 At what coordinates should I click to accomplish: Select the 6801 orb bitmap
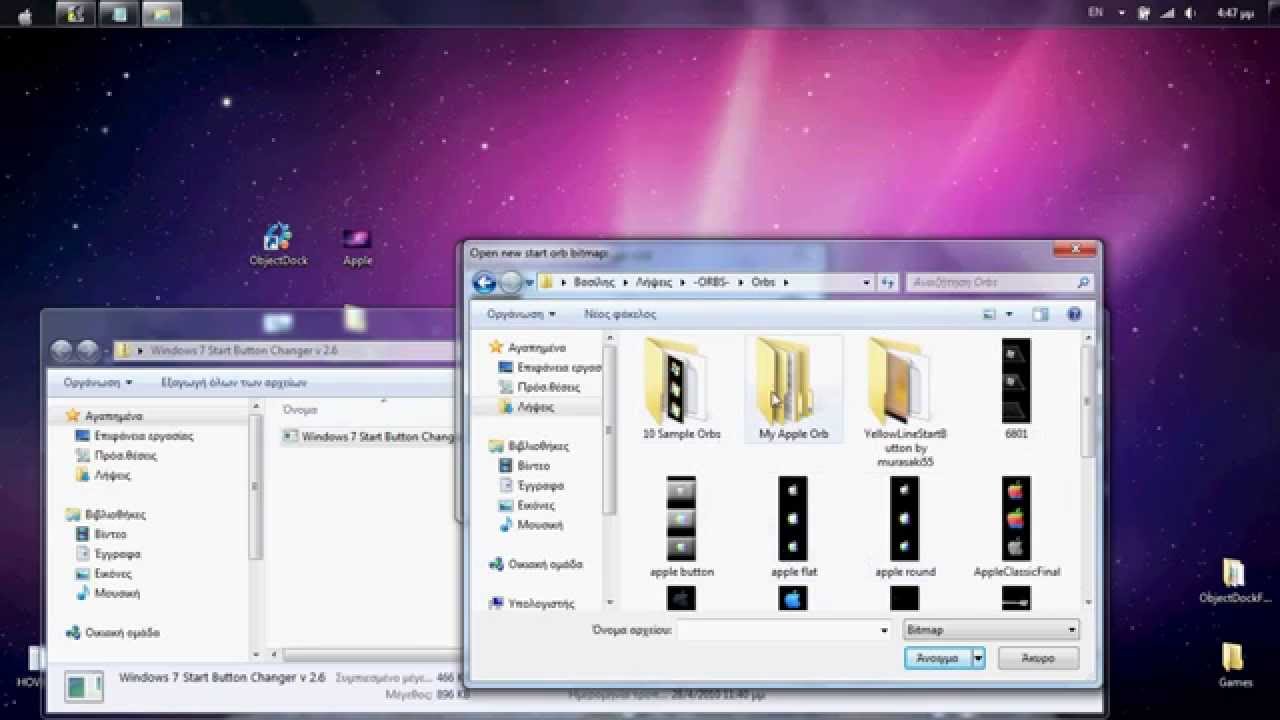point(1016,390)
